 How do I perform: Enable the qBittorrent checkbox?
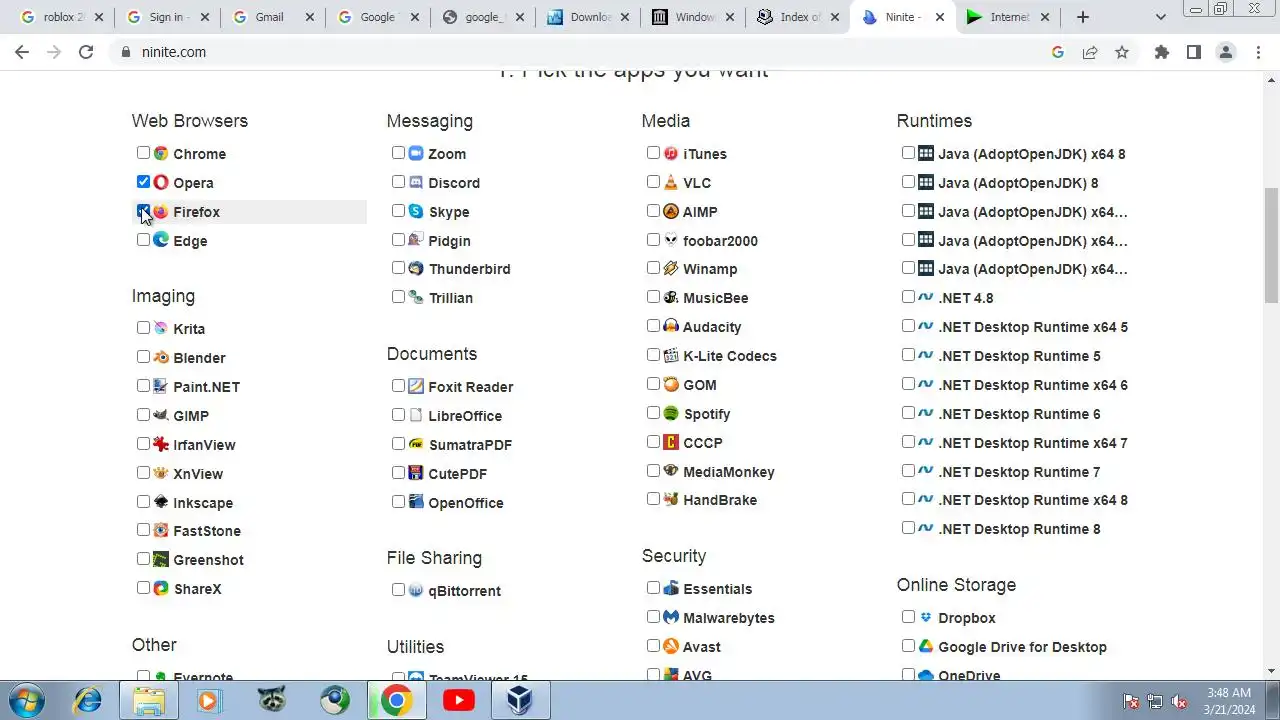tap(398, 590)
